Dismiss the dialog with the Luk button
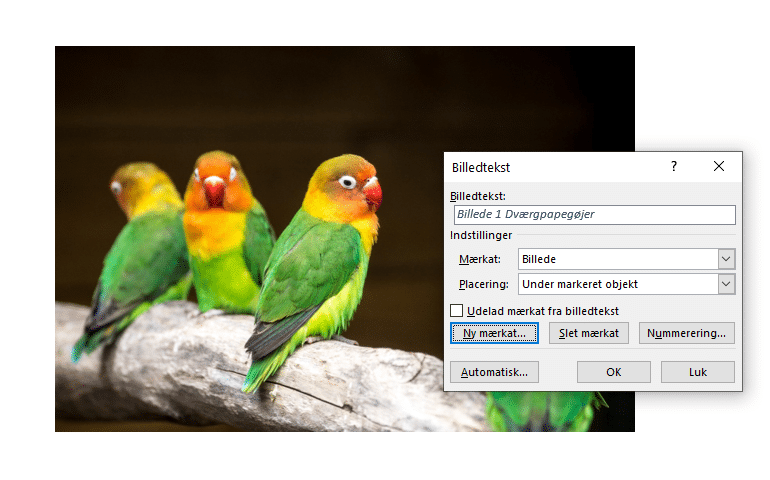Image resolution: width=770 pixels, height=480 pixels. 697,372
